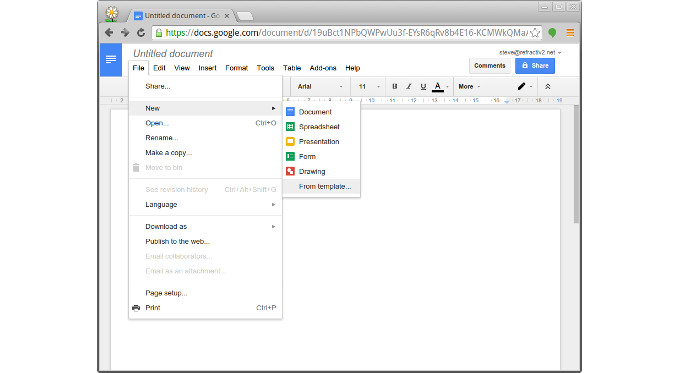Open the text color picker
The image size is (680, 373).
(440, 87)
